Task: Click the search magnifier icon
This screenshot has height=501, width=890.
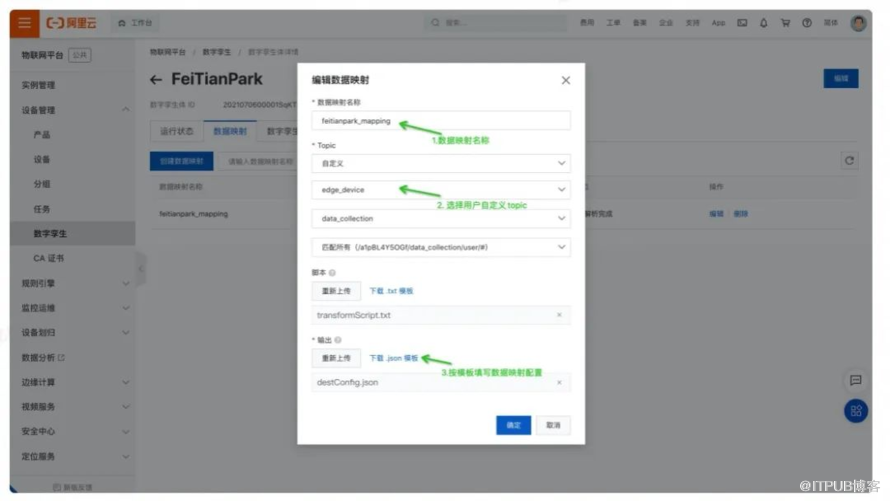Action: (x=435, y=23)
